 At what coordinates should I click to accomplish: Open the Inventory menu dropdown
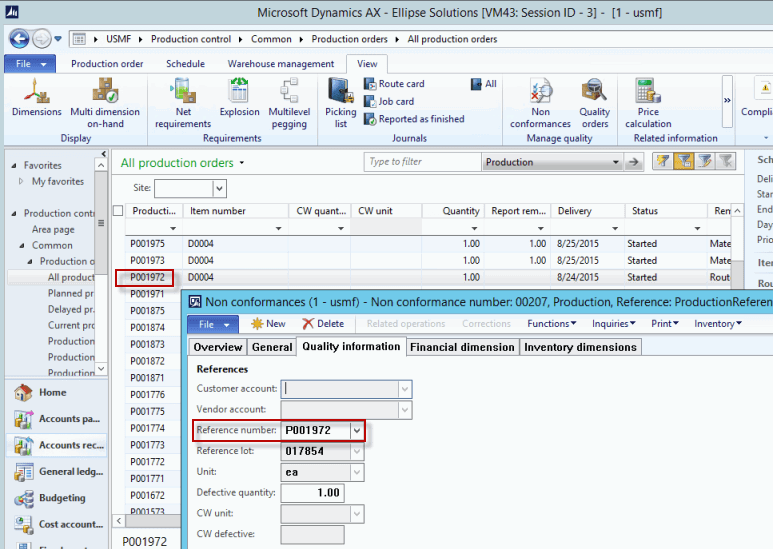click(x=718, y=324)
